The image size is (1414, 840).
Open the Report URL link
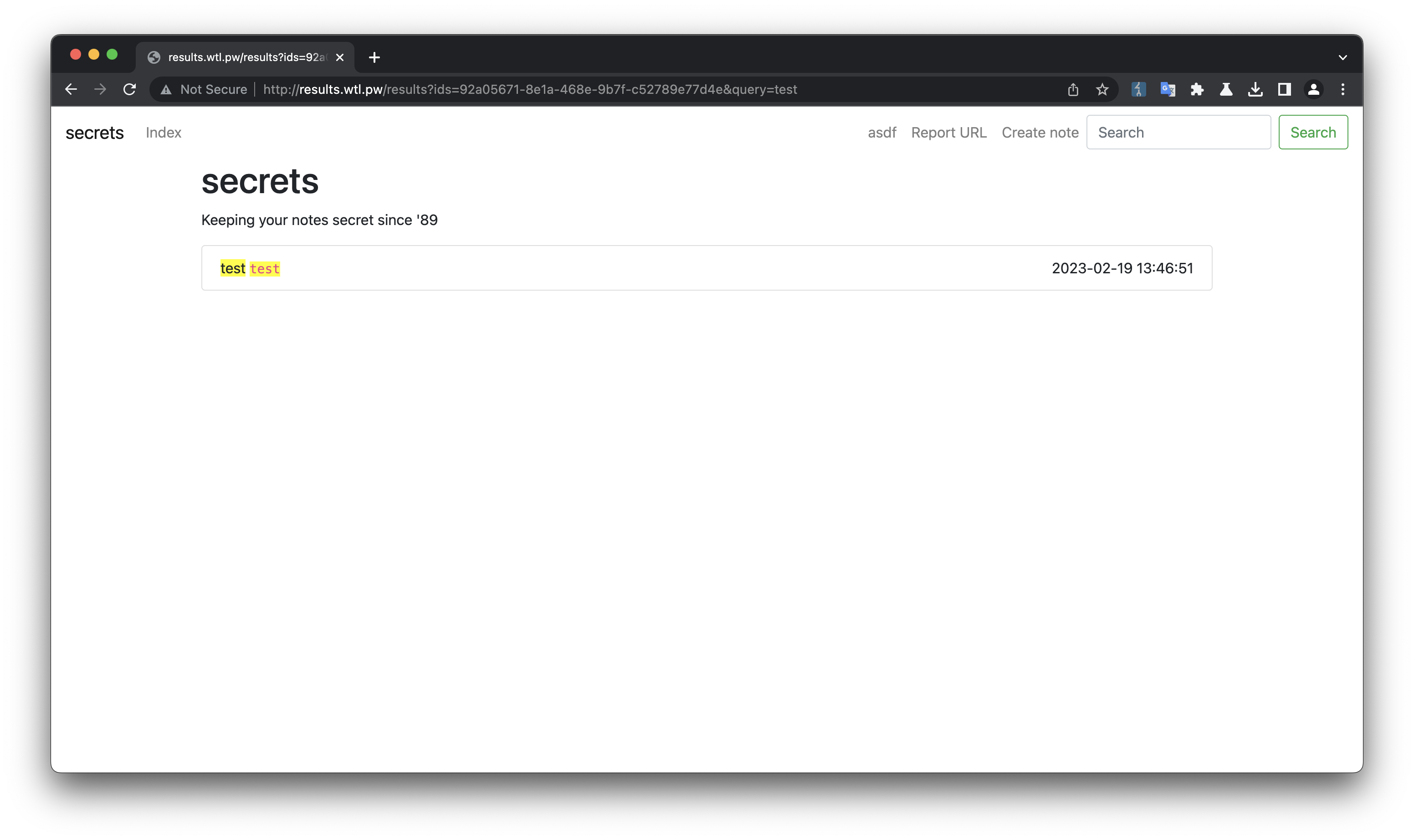pos(949,133)
